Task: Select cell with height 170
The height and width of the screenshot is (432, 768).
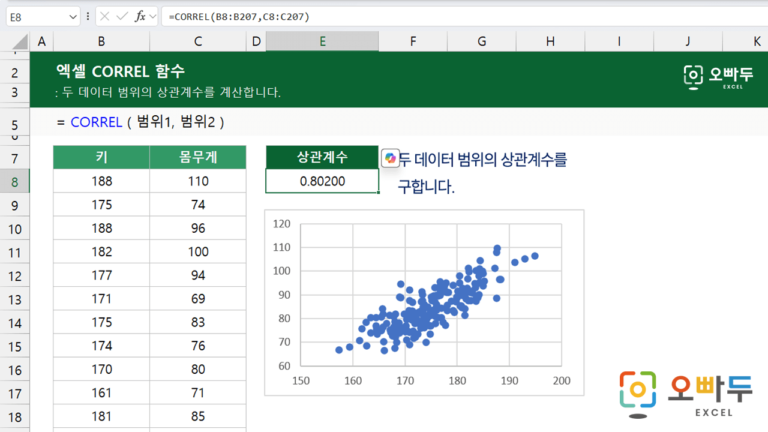Action: 101,369
